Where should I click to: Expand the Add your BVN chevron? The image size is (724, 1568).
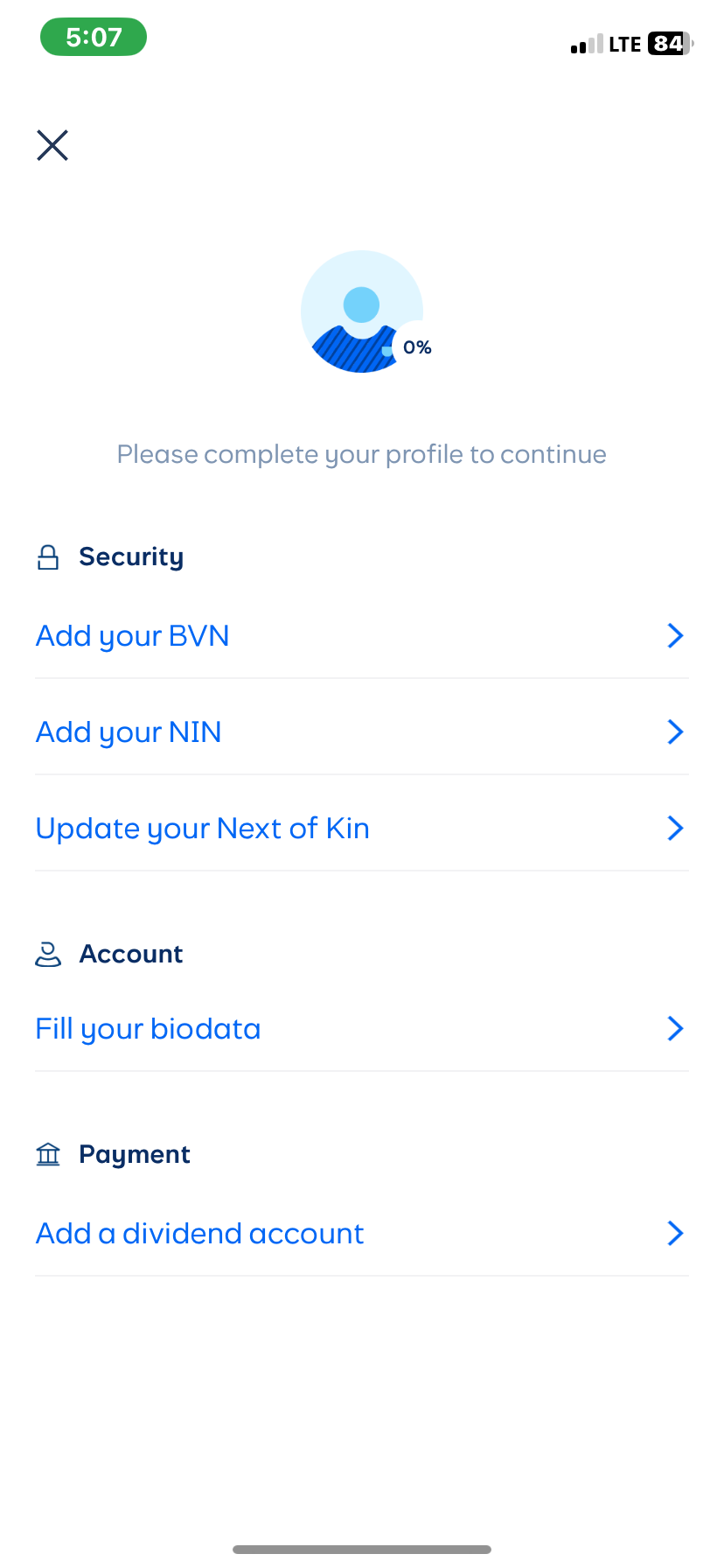[675, 636]
